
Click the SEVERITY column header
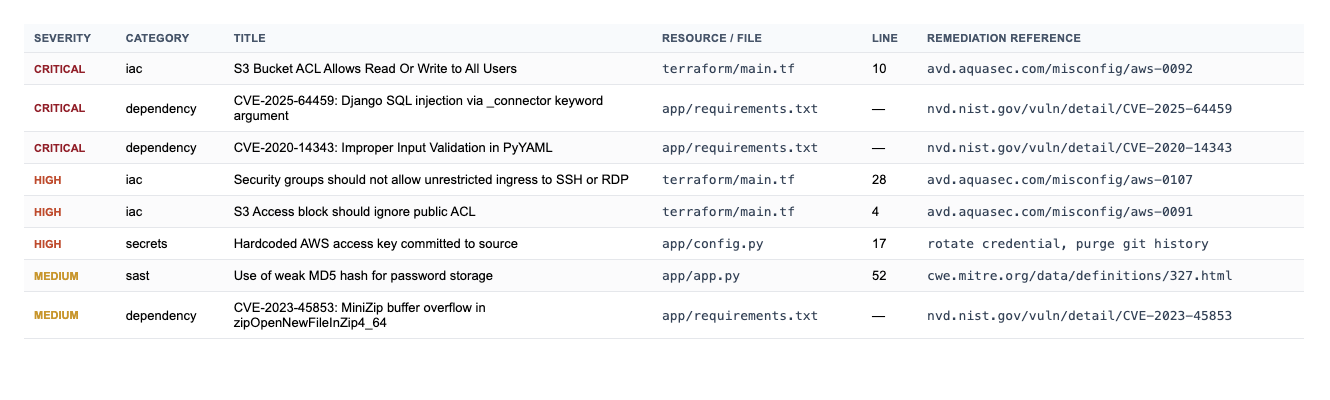(62, 38)
